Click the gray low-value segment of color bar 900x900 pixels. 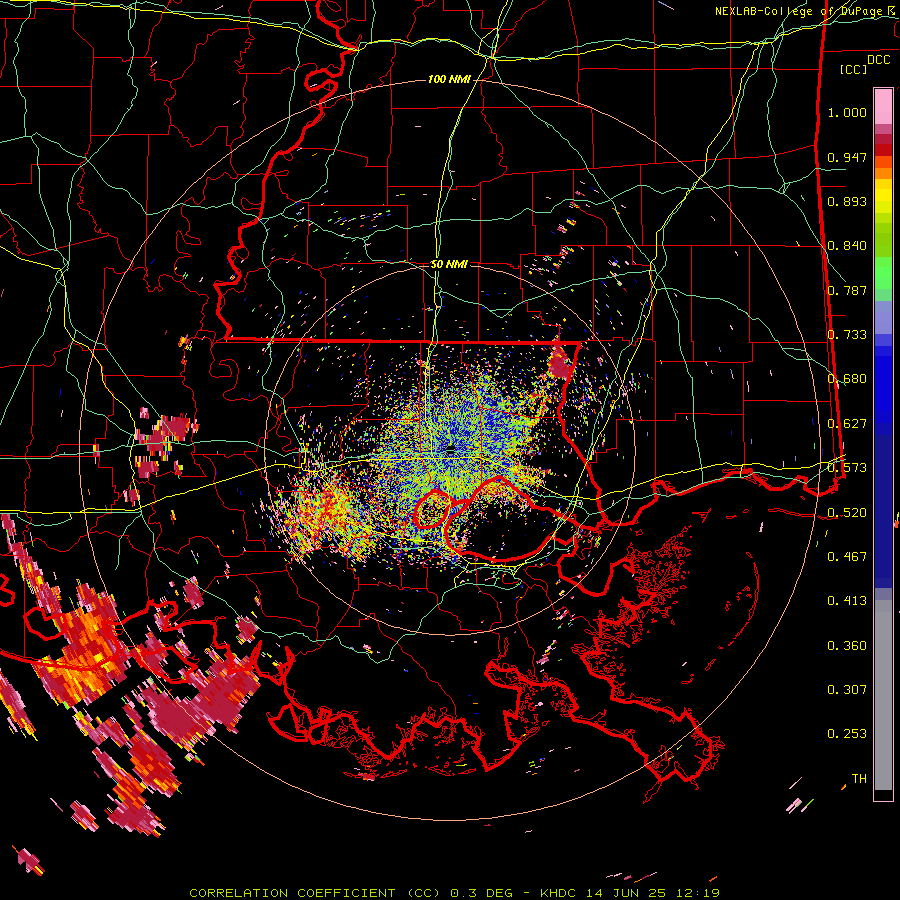883,695
